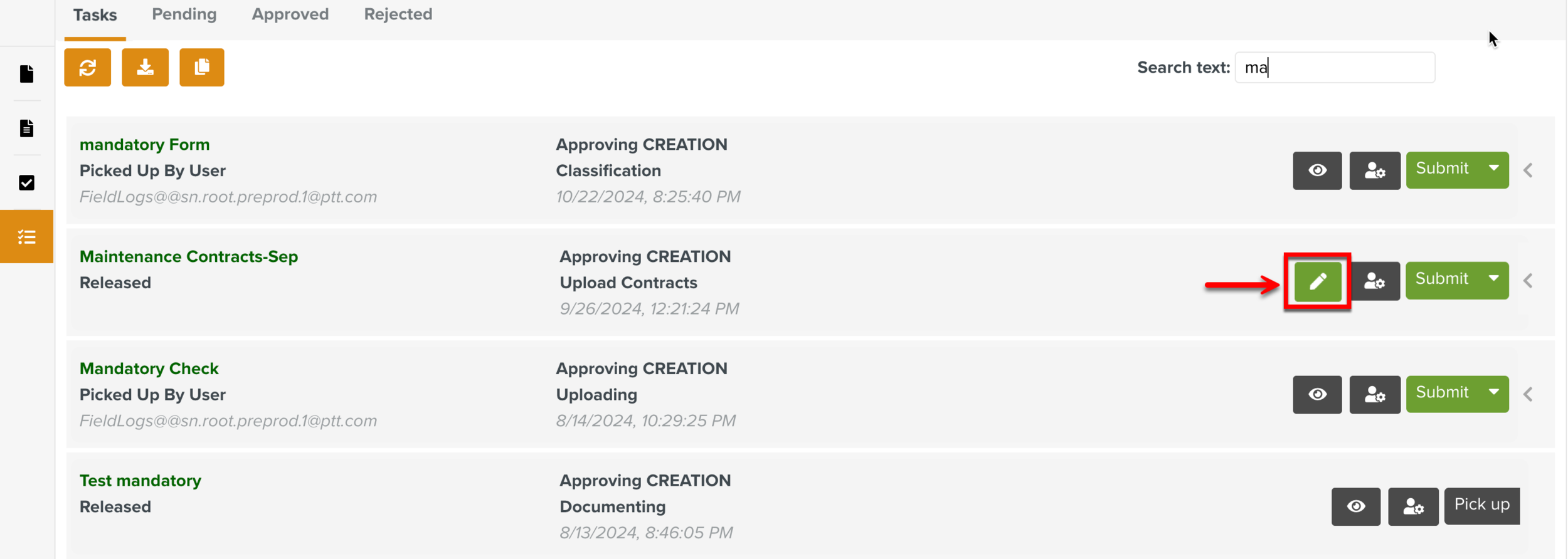
Task: Open the blank document icon in sidebar
Action: pos(26,74)
